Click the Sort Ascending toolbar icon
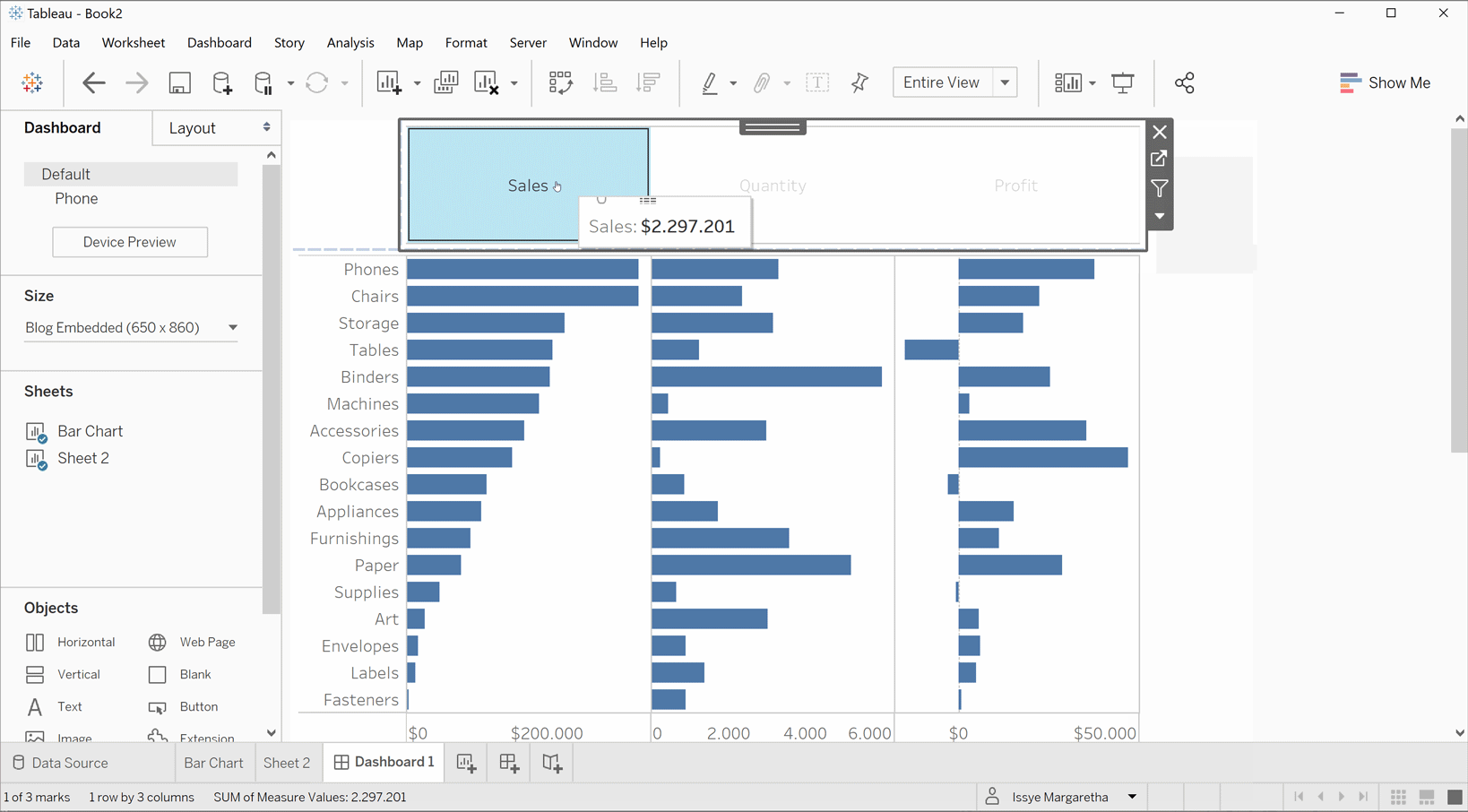The width and height of the screenshot is (1468, 812). [605, 83]
